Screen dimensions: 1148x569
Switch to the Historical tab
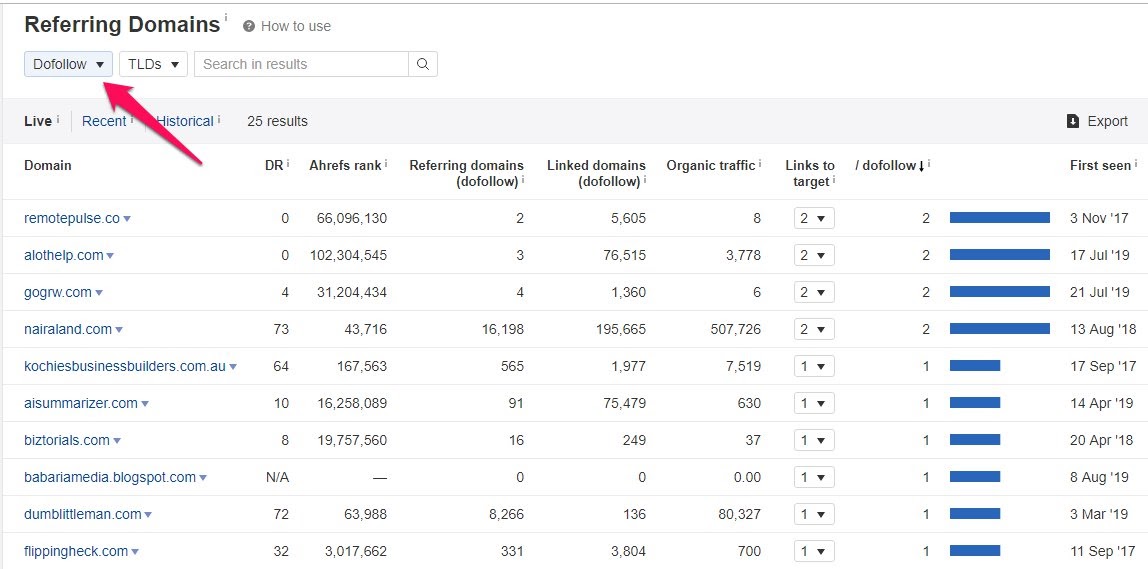(185, 122)
